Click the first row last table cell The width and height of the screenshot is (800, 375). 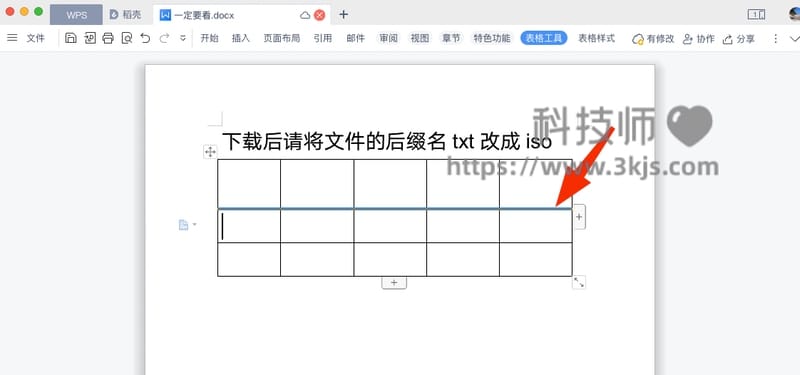[536, 184]
